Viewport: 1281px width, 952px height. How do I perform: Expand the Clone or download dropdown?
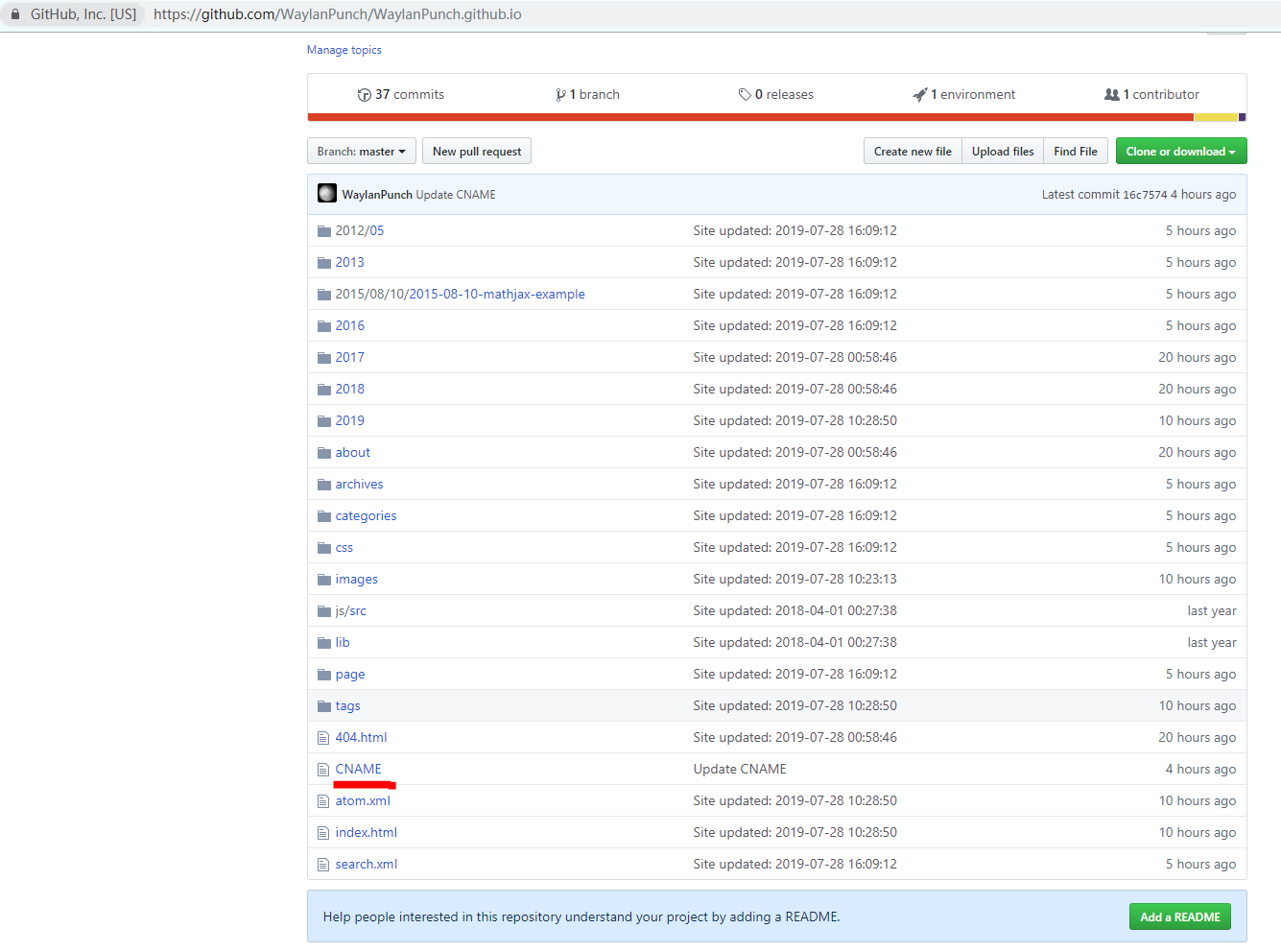(1181, 152)
